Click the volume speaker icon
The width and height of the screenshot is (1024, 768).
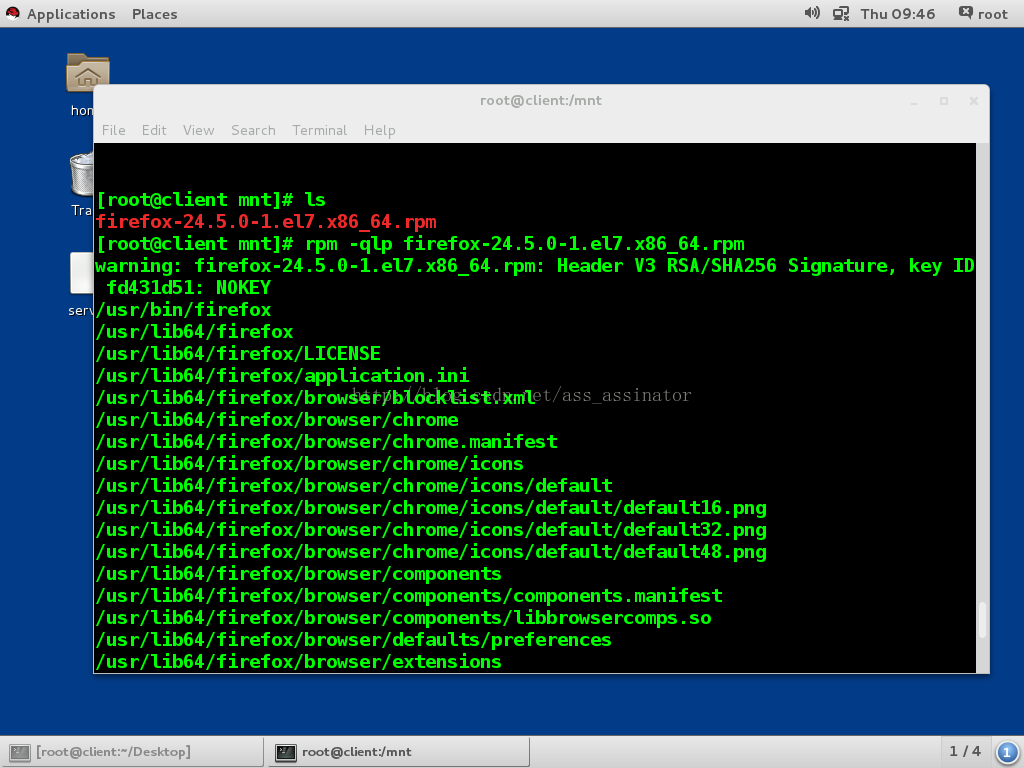[812, 13]
